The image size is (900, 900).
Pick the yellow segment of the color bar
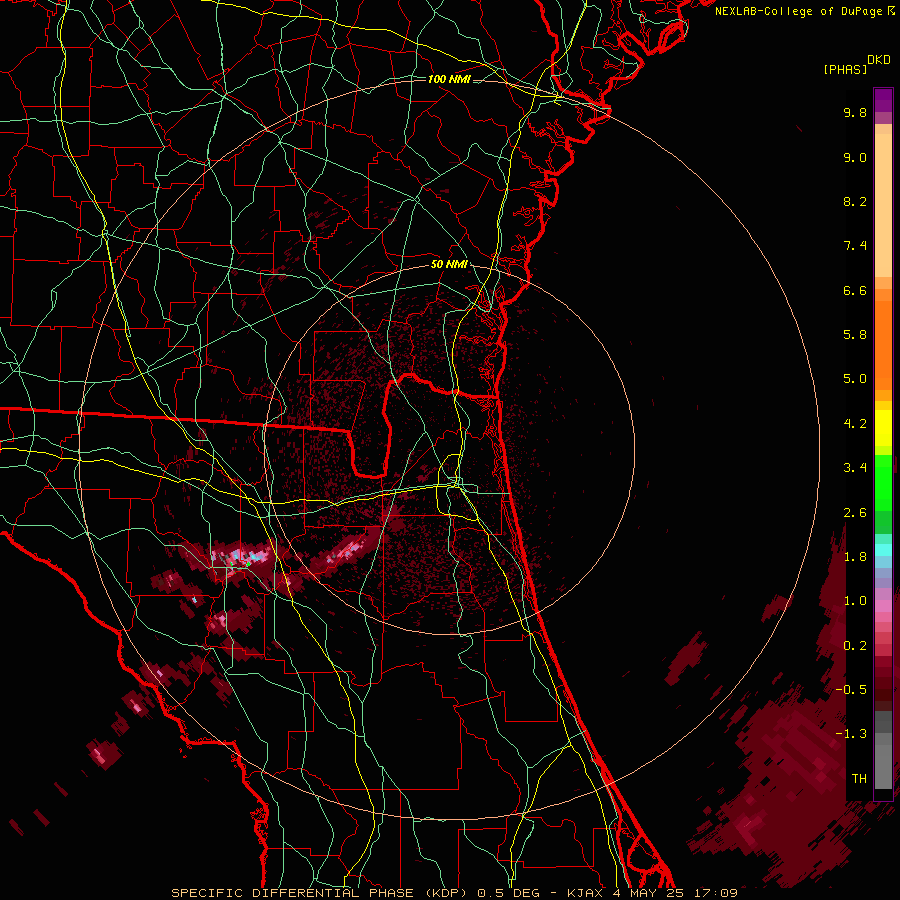883,428
